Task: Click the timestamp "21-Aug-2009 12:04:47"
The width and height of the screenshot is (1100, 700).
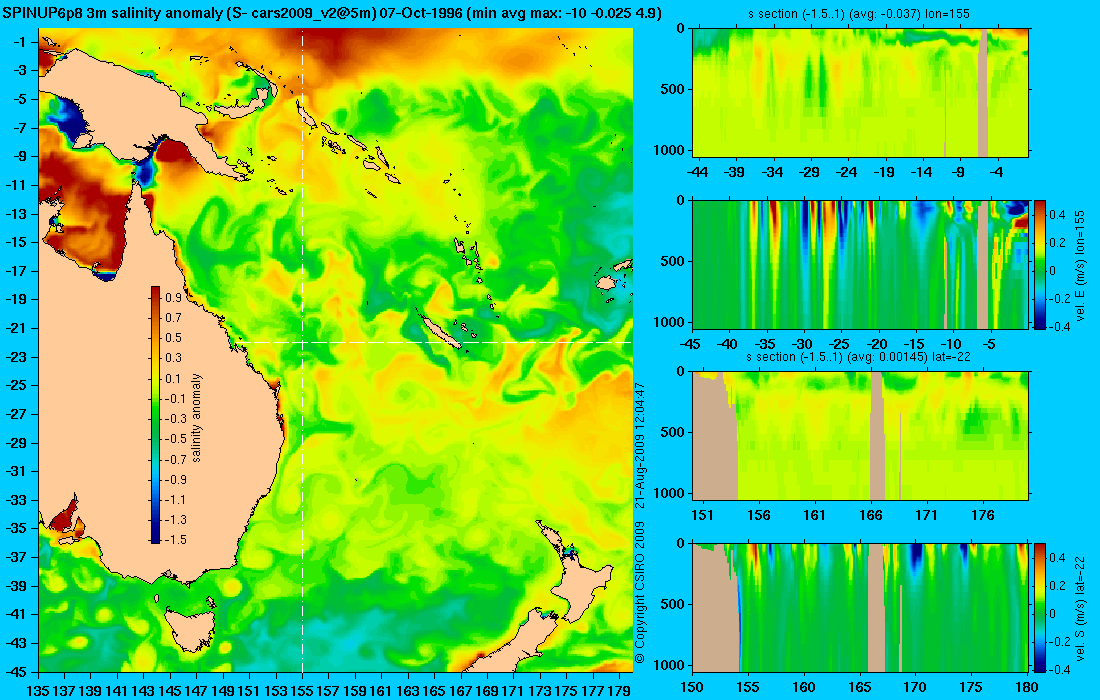Action: [639, 445]
